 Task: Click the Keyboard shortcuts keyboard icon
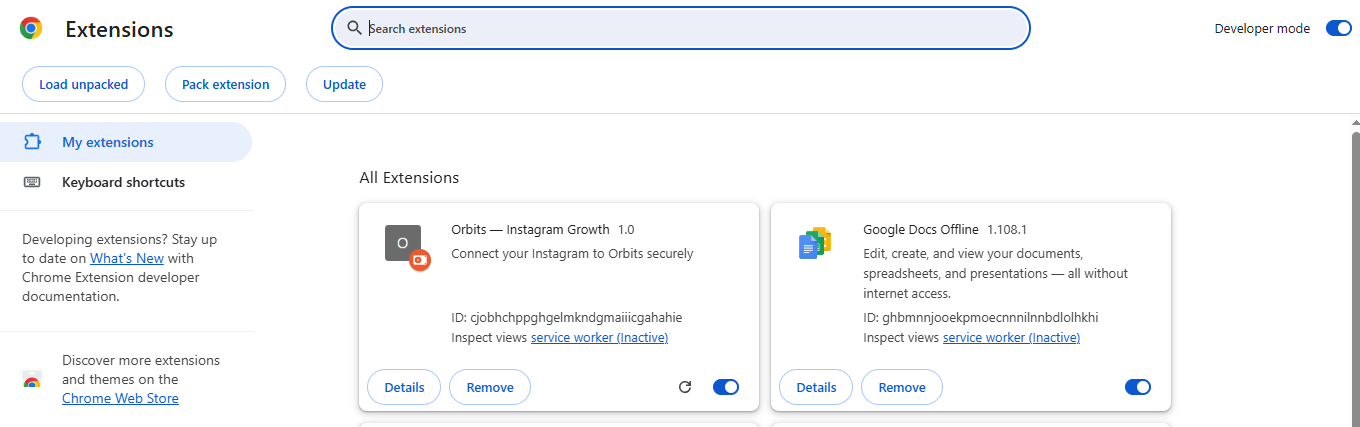click(x=32, y=182)
